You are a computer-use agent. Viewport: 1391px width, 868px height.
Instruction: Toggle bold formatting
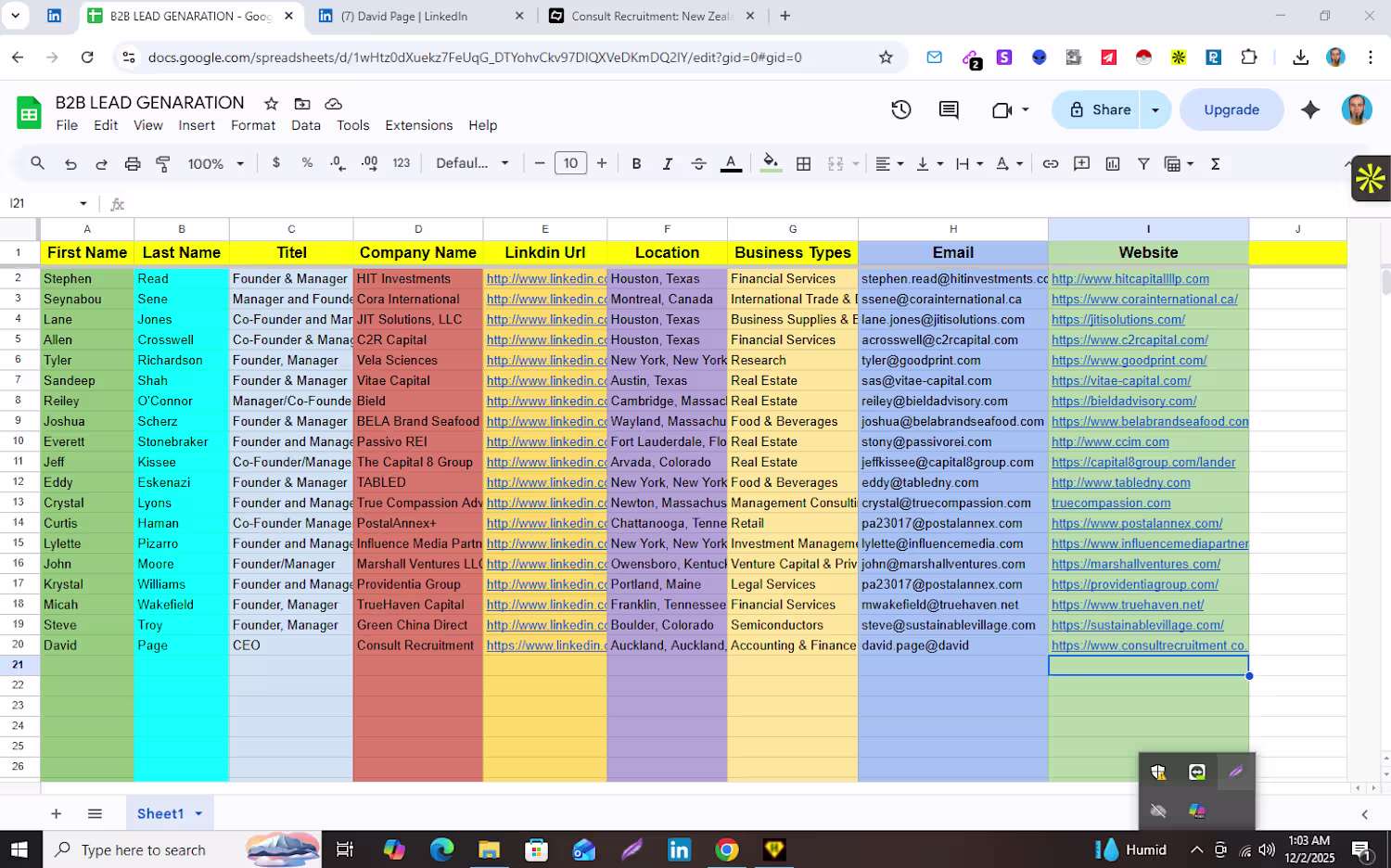636,164
